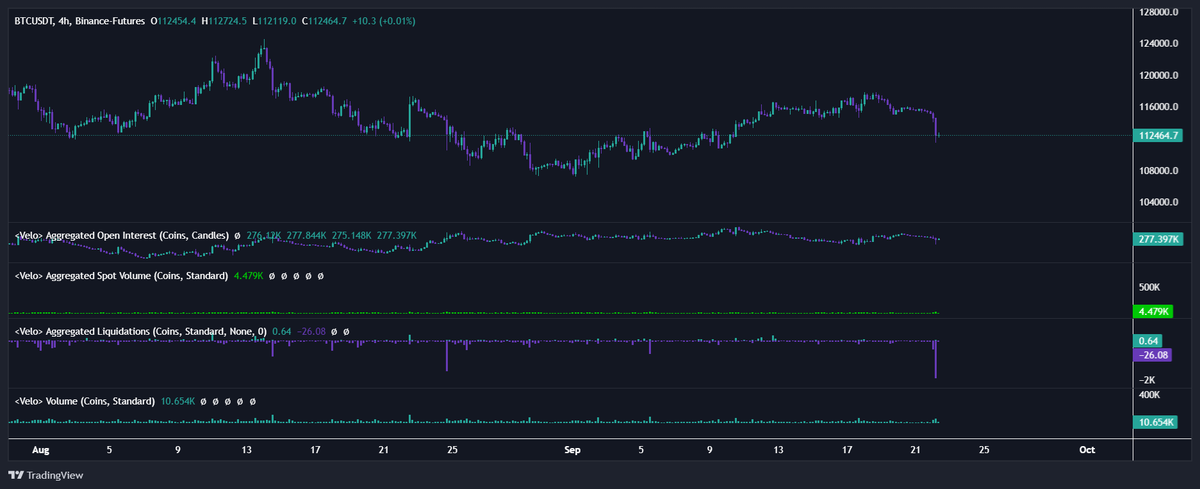Click the 116000.0 price axis label
1200x489 pixels.
[x=1159, y=107]
